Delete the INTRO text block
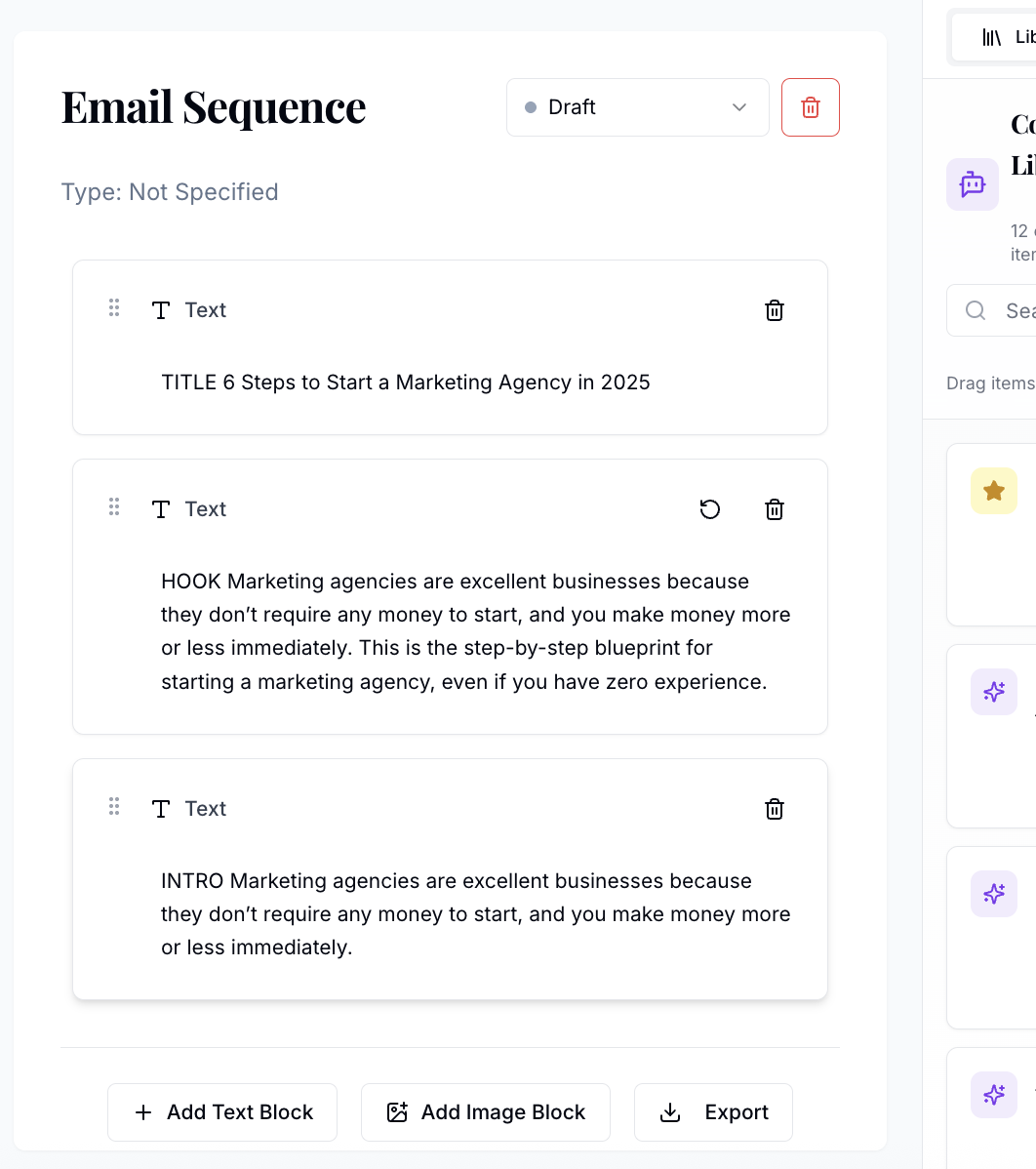 [774, 809]
